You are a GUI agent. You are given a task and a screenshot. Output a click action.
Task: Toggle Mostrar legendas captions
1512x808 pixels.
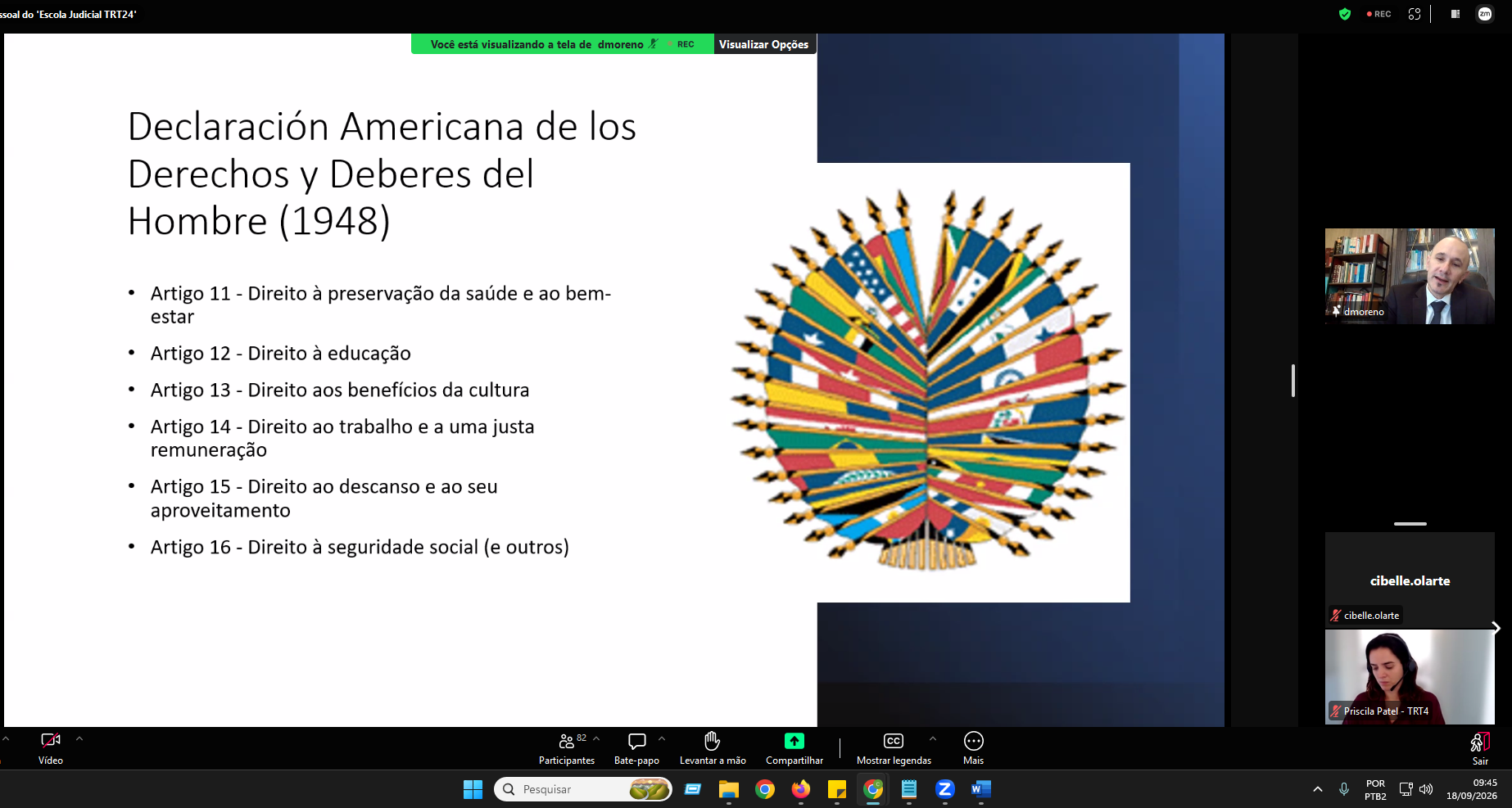pyautogui.click(x=894, y=748)
